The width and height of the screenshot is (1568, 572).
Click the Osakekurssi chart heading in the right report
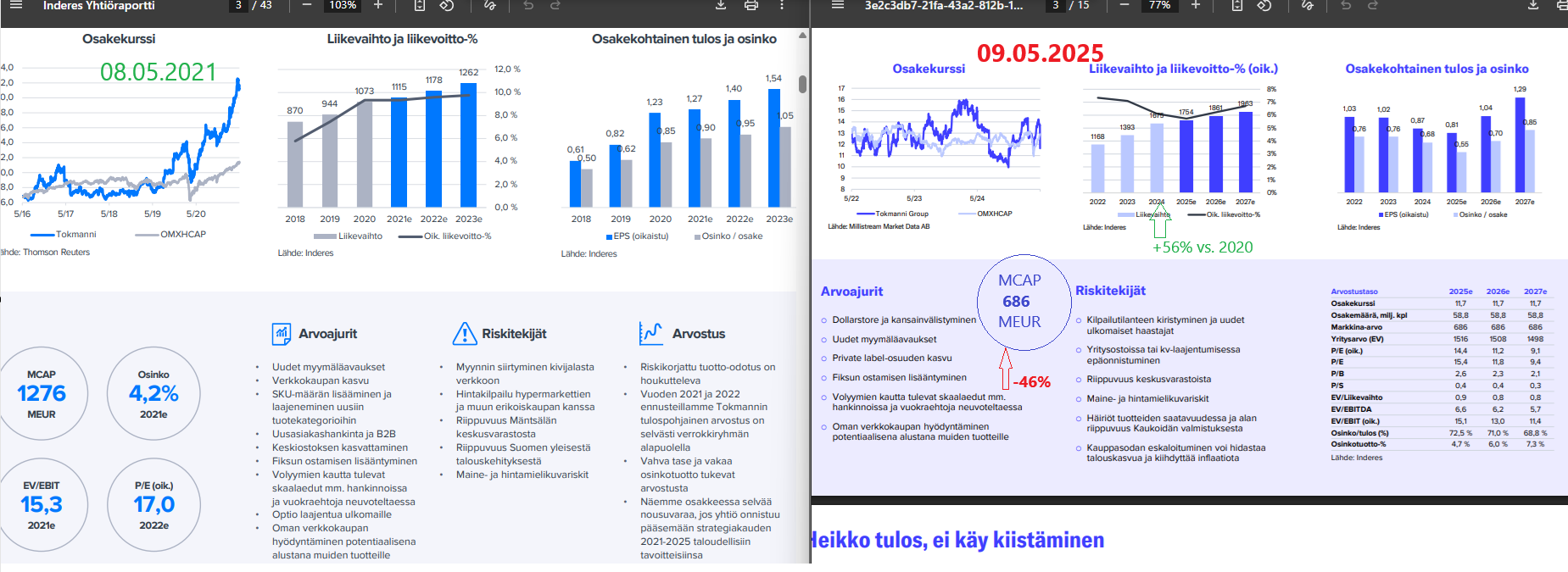[929, 69]
